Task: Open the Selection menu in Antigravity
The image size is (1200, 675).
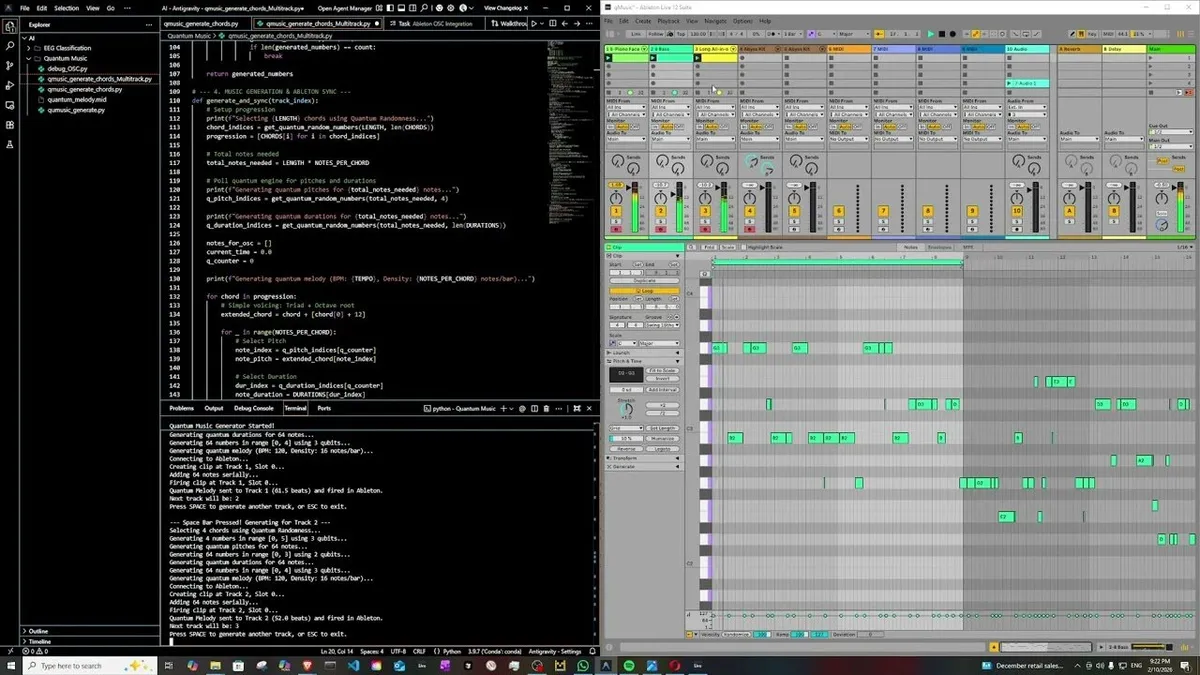Action: click(x=66, y=7)
